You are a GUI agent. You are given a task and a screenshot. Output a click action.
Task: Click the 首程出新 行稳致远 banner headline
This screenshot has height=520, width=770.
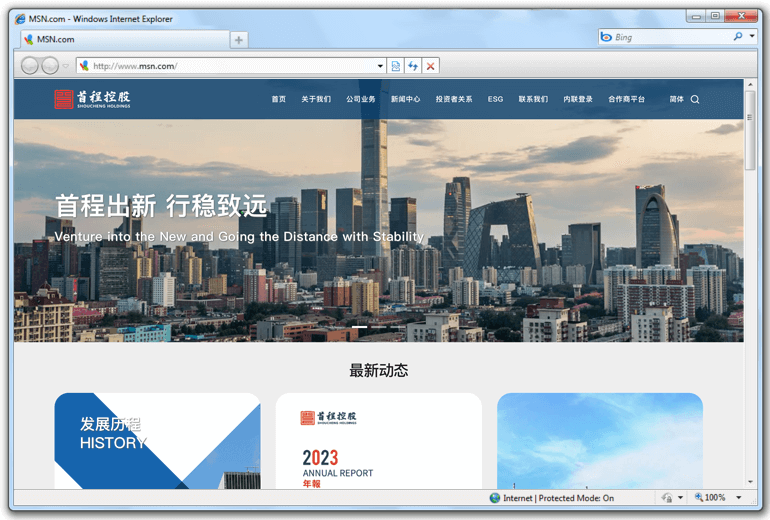(161, 206)
